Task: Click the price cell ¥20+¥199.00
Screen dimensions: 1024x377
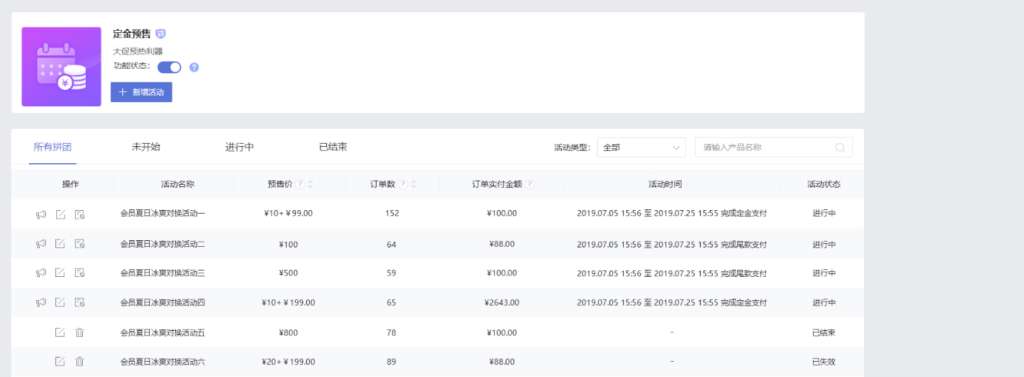Action: (288, 361)
